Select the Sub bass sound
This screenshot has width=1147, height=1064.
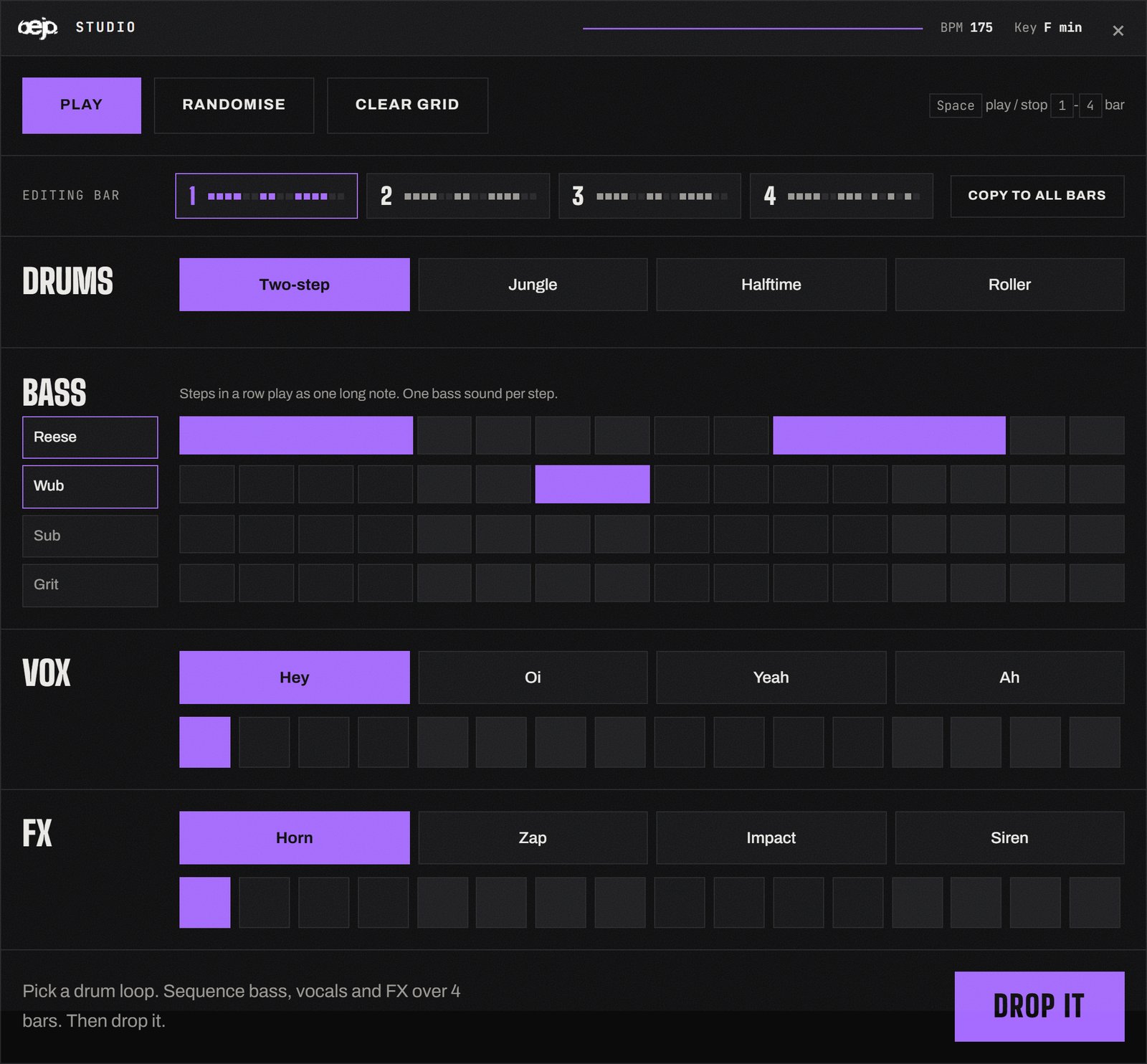point(90,536)
